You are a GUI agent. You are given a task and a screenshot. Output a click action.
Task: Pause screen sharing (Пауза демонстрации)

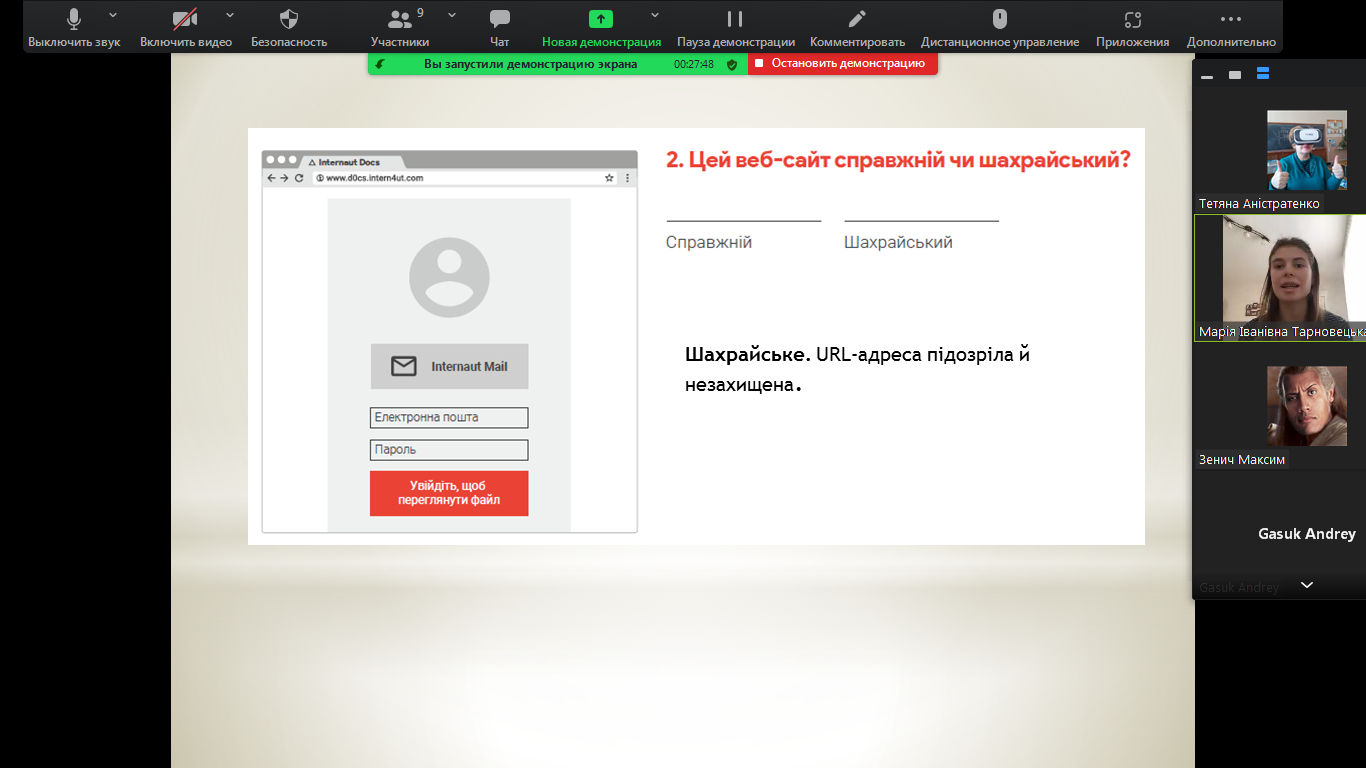[735, 27]
